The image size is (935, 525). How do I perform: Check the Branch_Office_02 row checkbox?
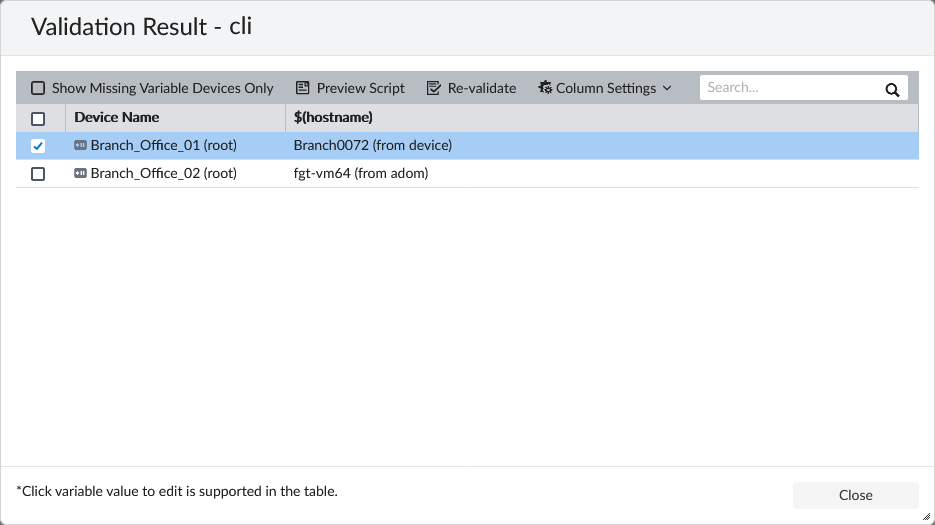pyautogui.click(x=38, y=174)
